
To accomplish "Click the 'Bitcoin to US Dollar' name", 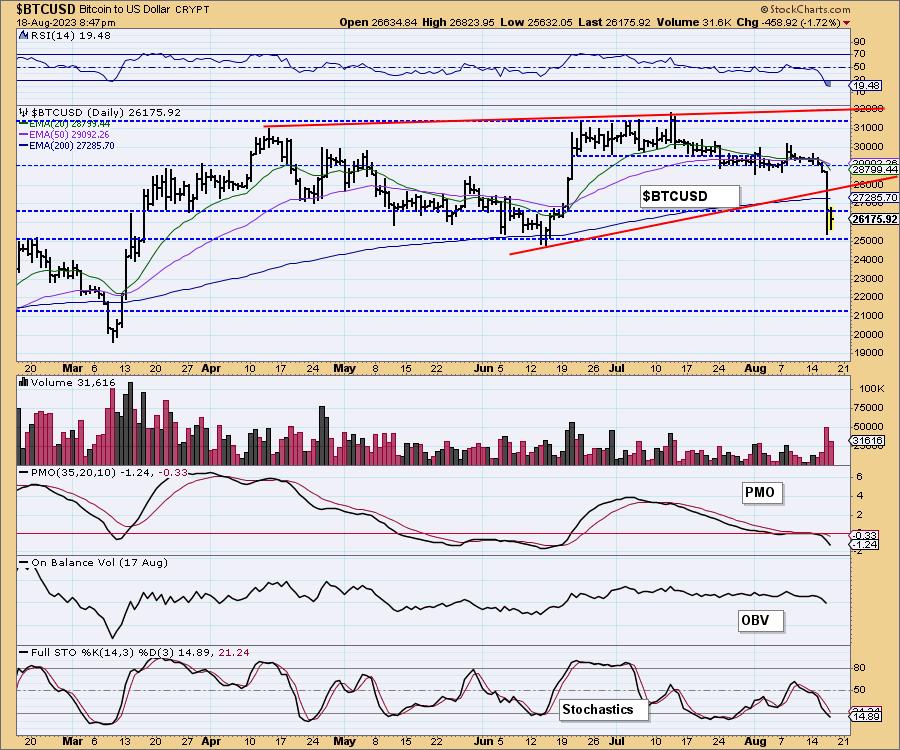I will [x=125, y=9].
